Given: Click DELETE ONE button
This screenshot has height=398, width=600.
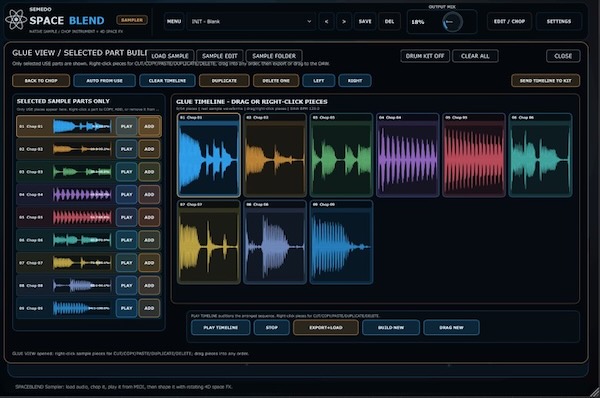Looking at the screenshot, I should tap(276, 81).
